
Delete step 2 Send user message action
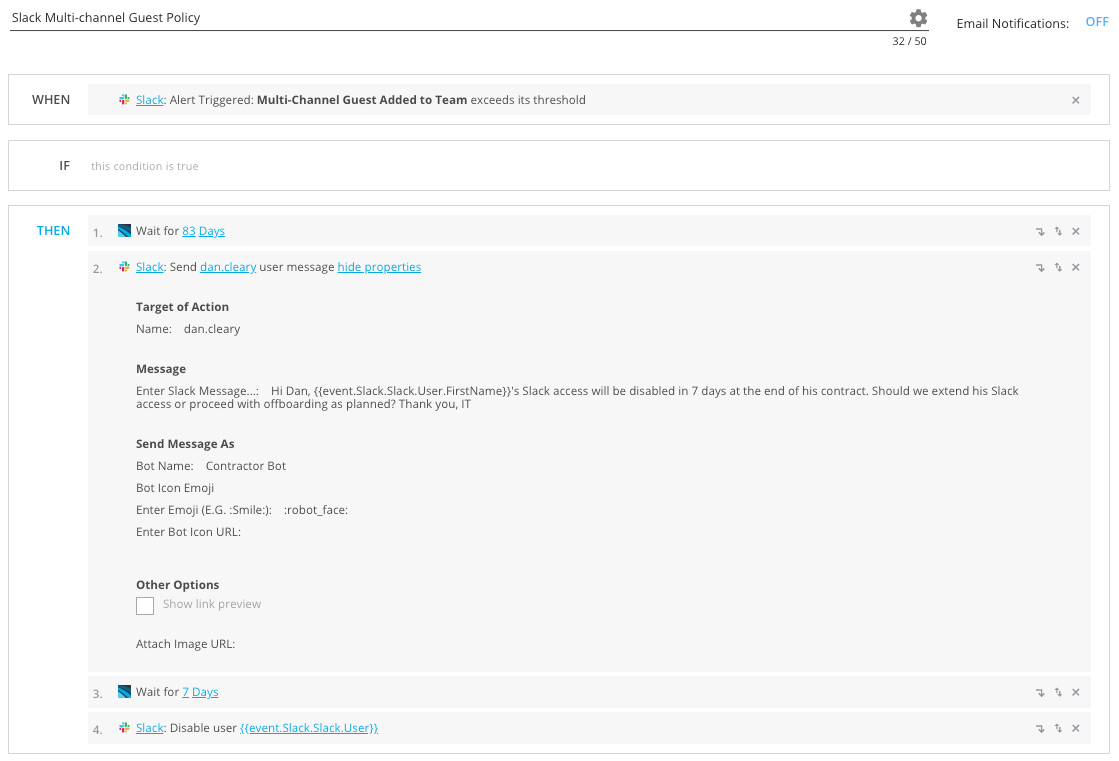point(1075,268)
